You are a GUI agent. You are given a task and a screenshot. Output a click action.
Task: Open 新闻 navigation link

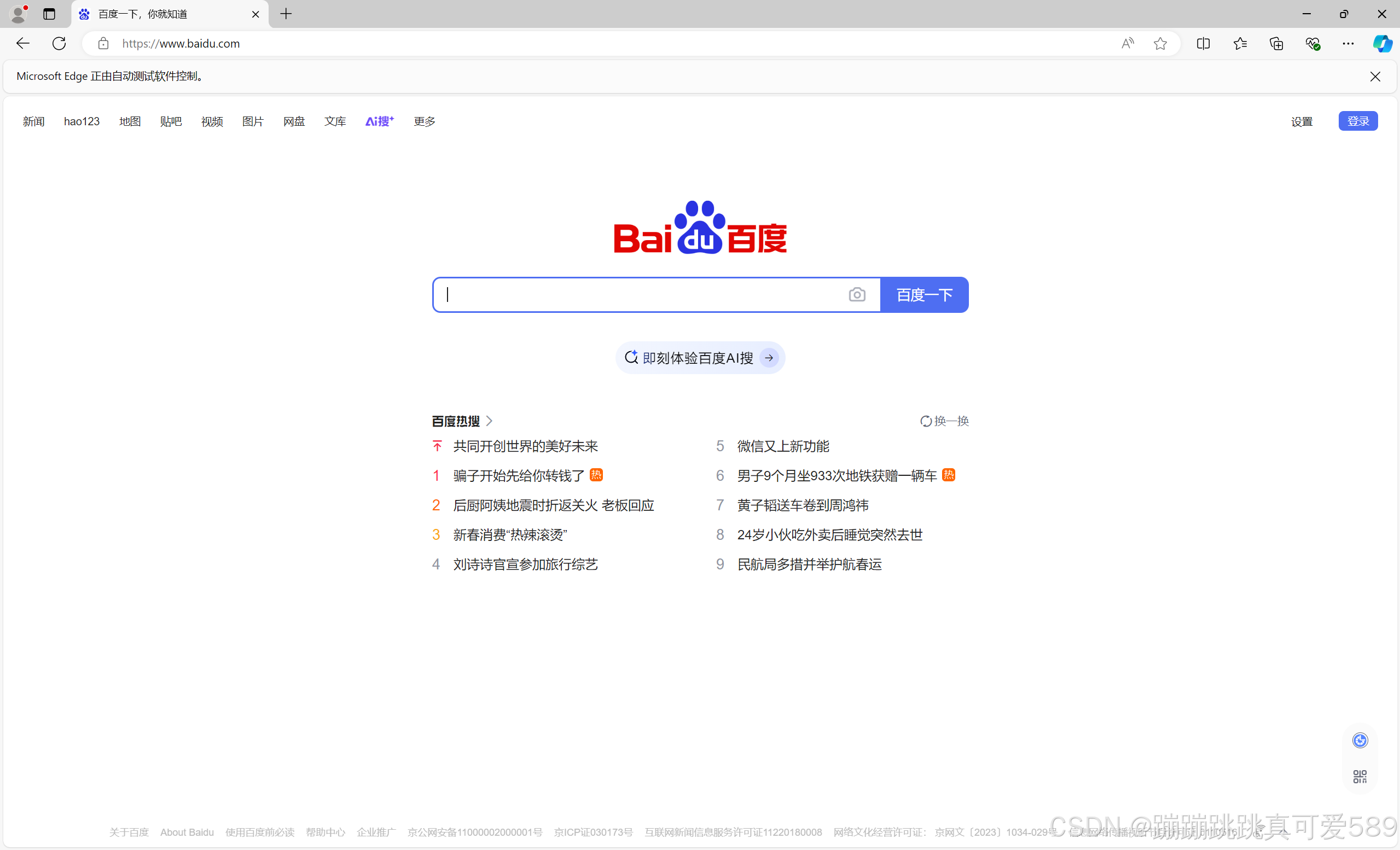pos(33,121)
